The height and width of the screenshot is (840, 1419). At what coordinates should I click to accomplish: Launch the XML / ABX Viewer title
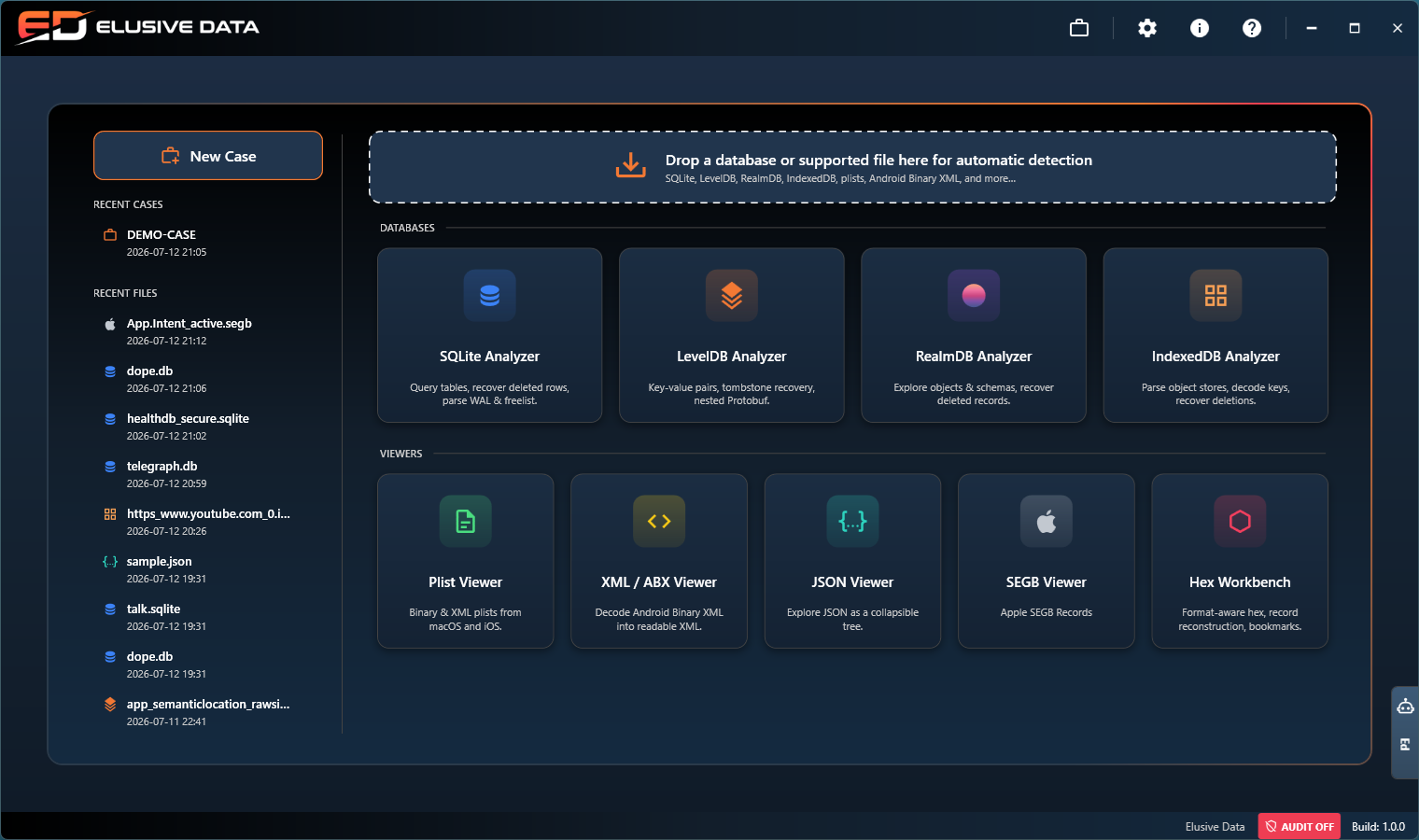click(659, 582)
